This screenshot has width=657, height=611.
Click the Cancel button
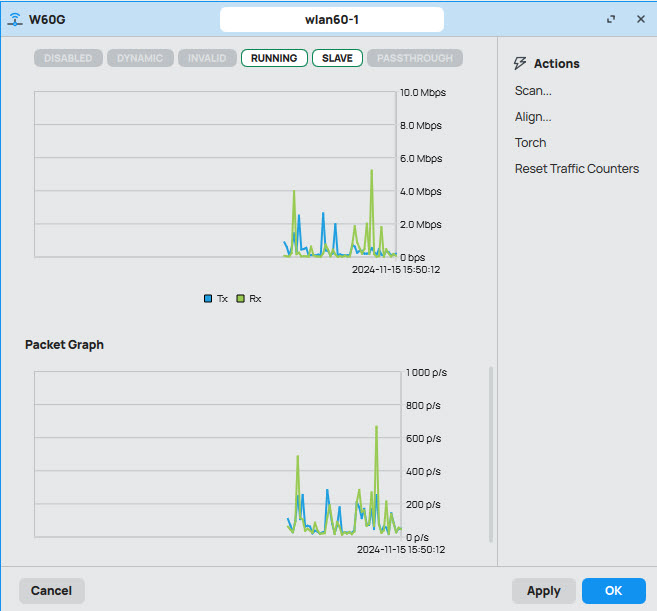pyautogui.click(x=52, y=591)
